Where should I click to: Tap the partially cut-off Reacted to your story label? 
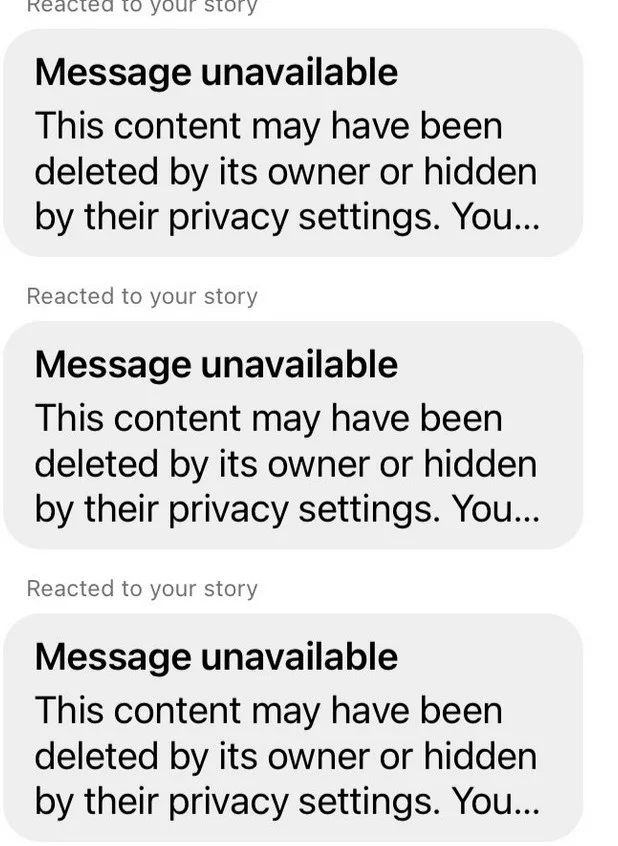pyautogui.click(x=142, y=6)
